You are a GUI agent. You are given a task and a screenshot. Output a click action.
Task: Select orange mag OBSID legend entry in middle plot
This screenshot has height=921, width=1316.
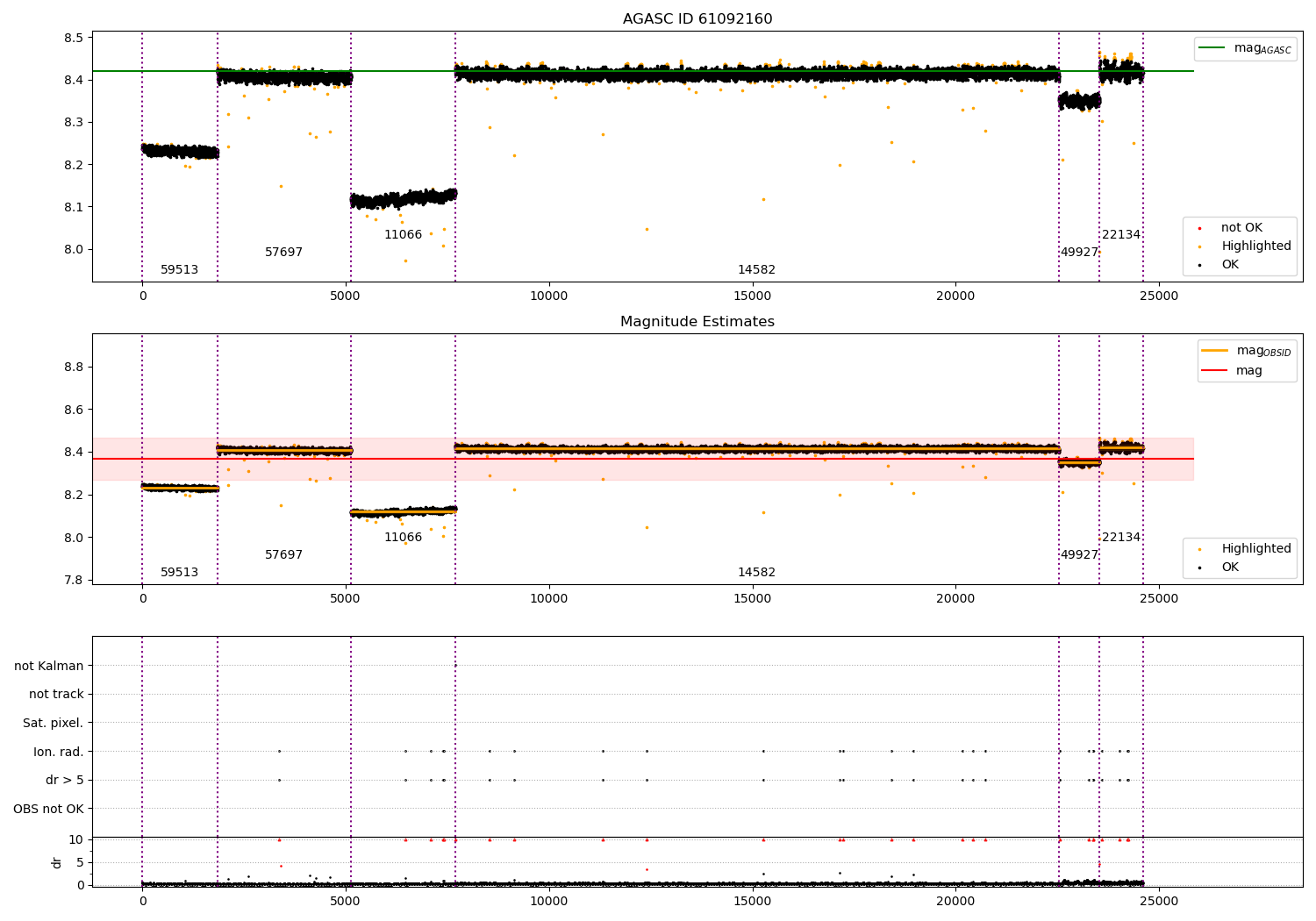point(1246,351)
